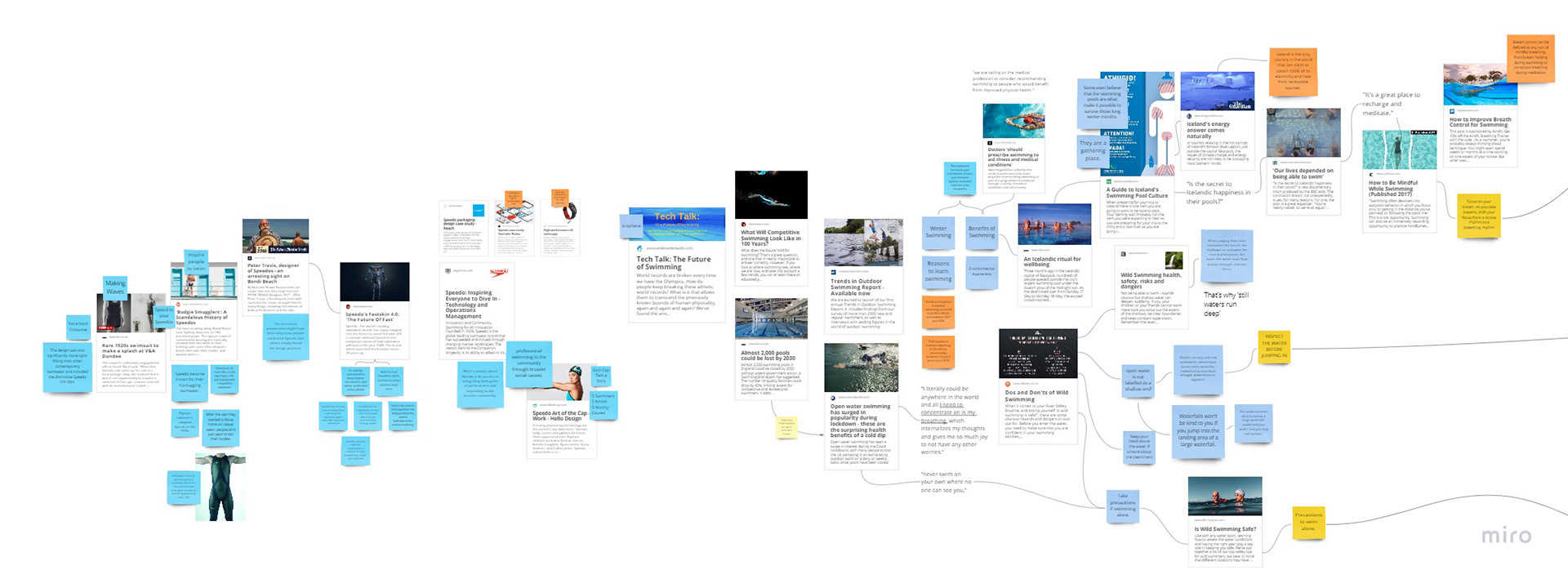Viewport: 1568px width, 579px height.
Task: Click the Peter Travis beach photo thumbnail
Action: 275,236
